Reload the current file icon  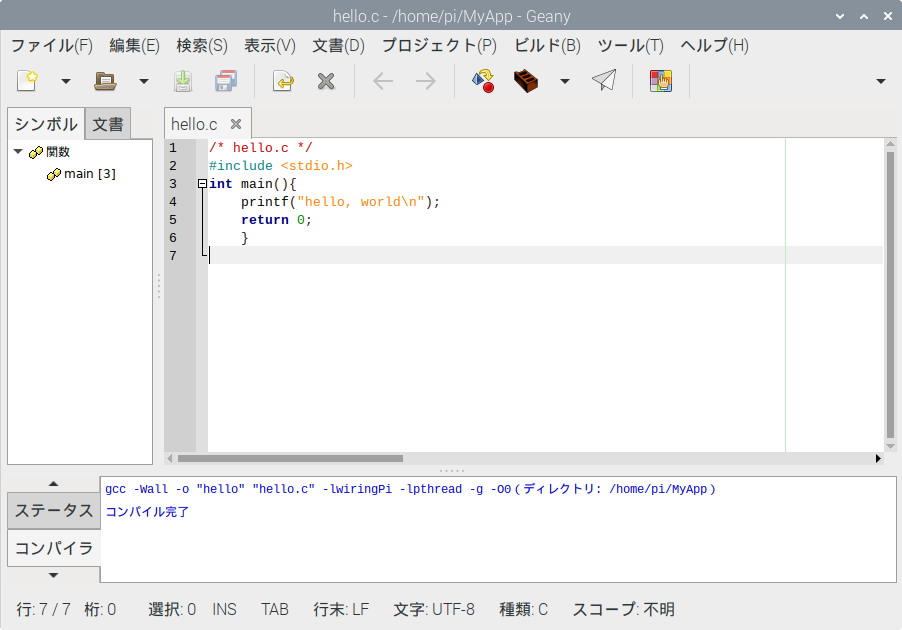(x=282, y=81)
